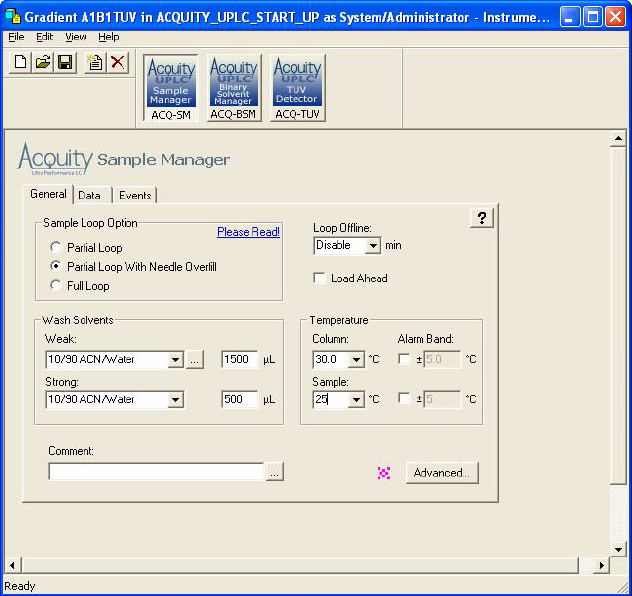Switch to the General tab
632x596 pixels.
tap(48, 194)
